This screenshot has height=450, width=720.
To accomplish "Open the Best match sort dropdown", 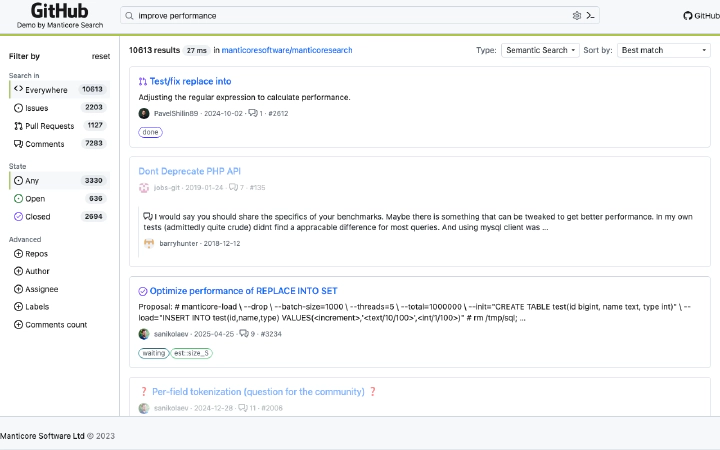I will pyautogui.click(x=664, y=50).
